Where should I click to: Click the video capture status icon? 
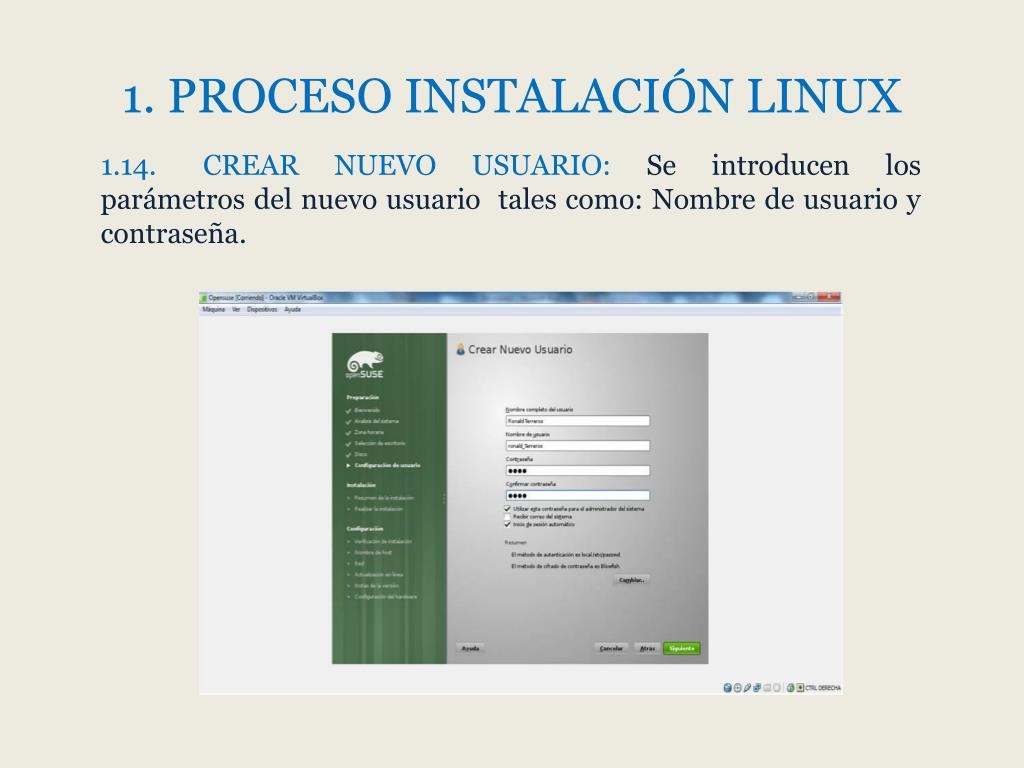tap(777, 688)
